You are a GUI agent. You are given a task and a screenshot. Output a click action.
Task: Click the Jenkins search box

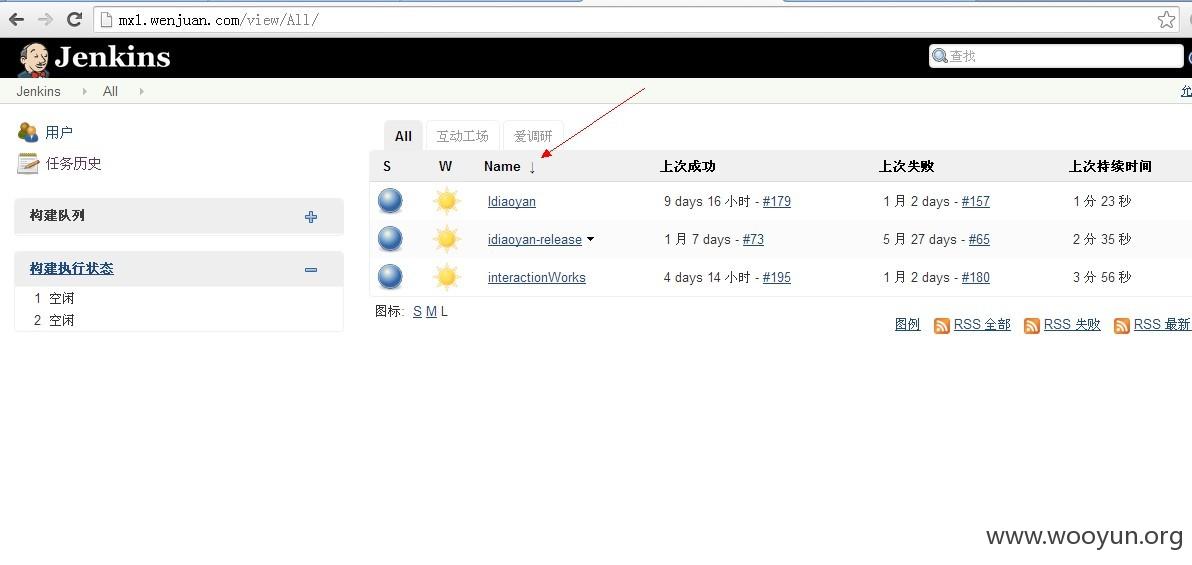(1056, 56)
